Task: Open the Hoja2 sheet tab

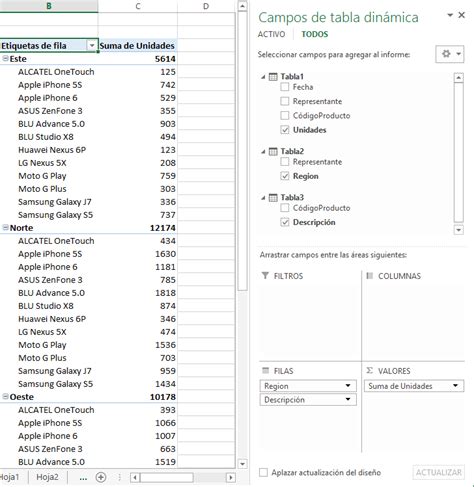Action: coord(47,477)
